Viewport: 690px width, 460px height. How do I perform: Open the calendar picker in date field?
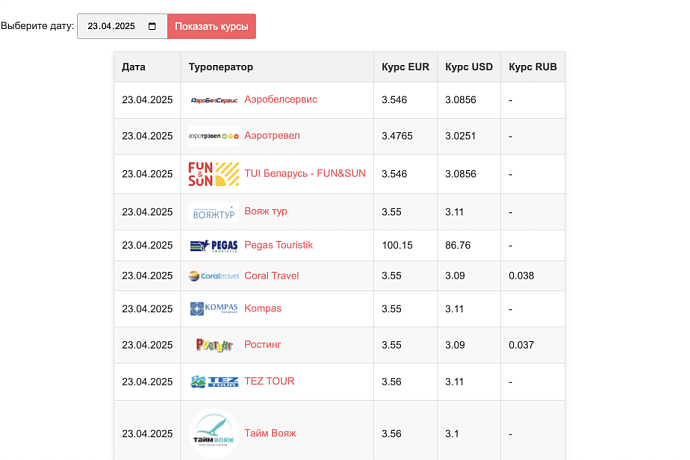pyautogui.click(x=152, y=27)
